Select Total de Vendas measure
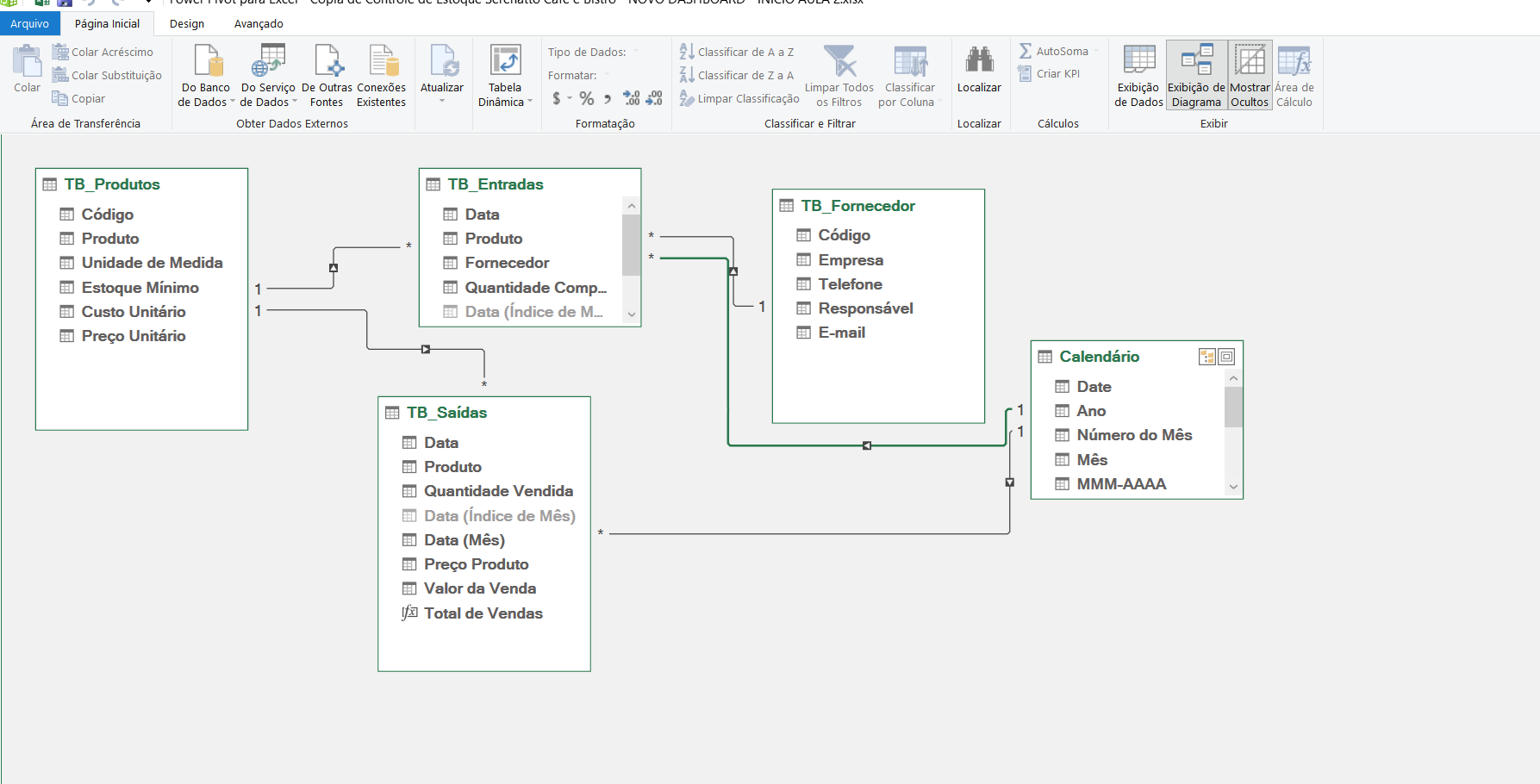 pos(483,613)
